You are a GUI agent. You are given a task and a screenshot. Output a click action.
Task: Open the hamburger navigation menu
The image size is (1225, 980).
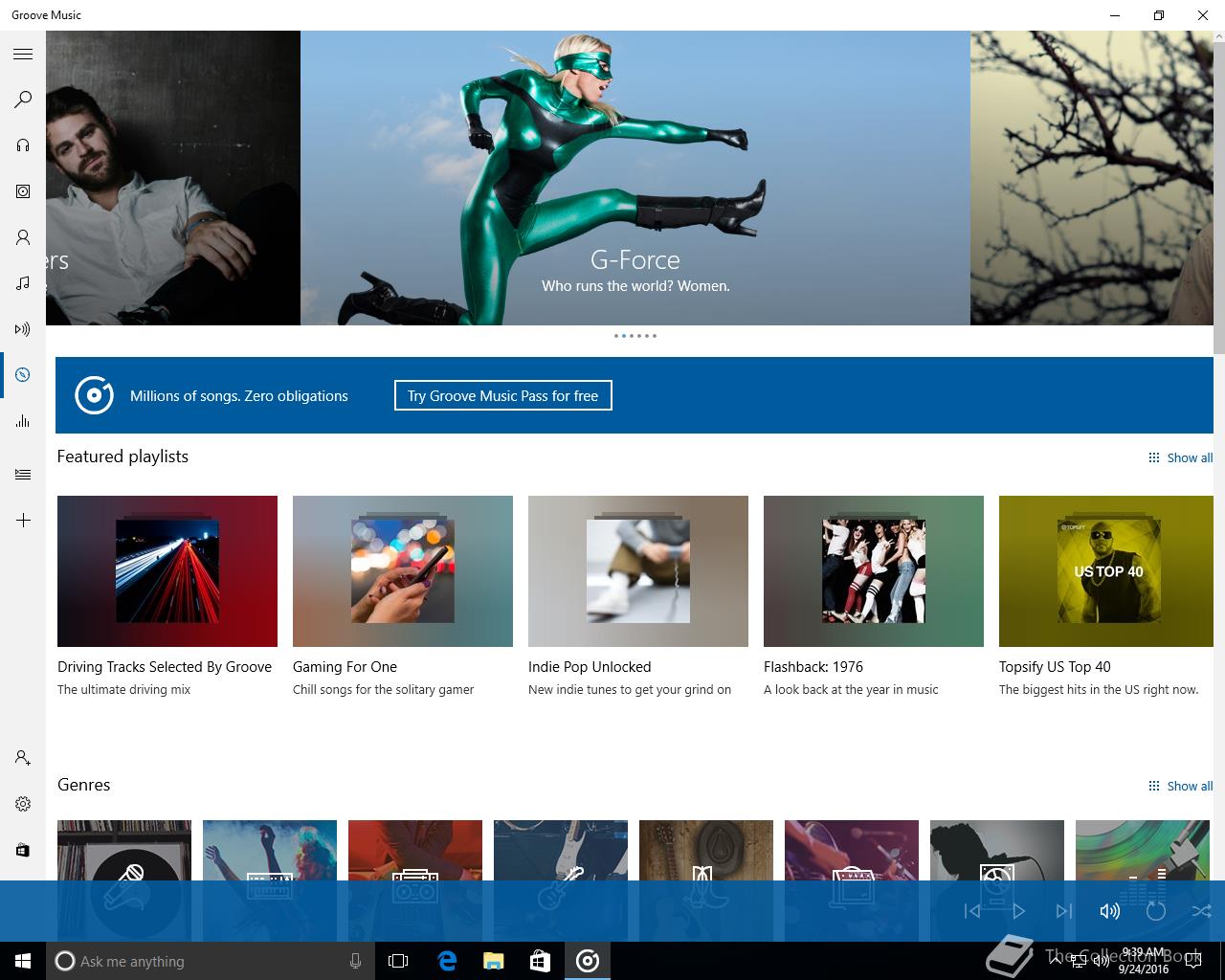tap(23, 54)
